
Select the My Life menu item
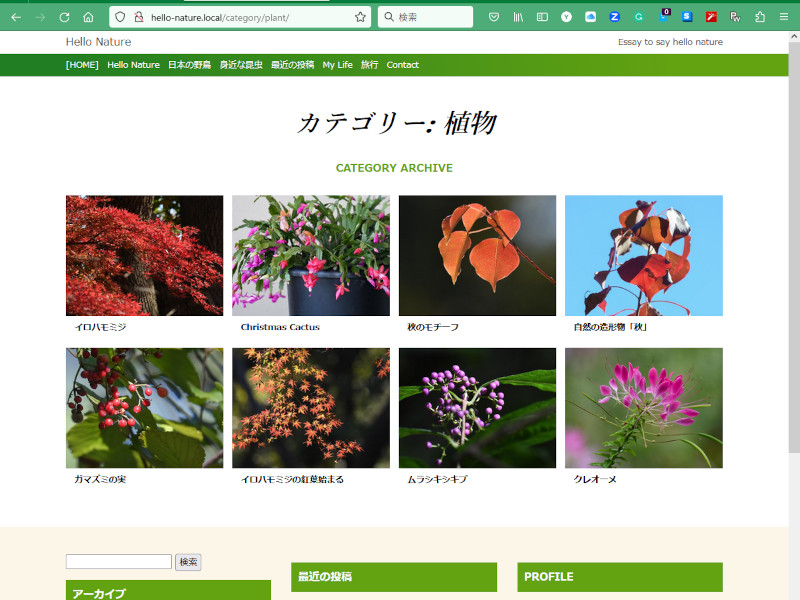coord(337,65)
